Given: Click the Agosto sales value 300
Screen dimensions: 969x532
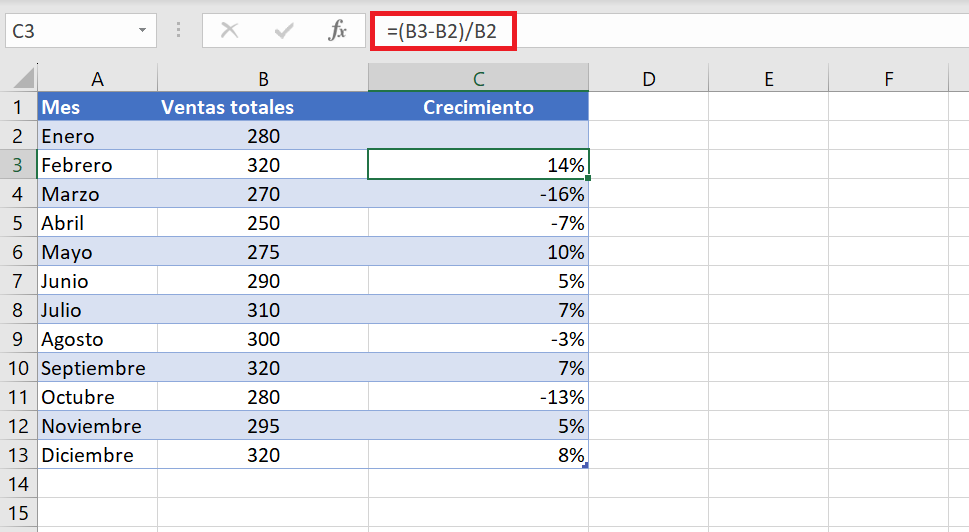Looking at the screenshot, I should click(x=263, y=339).
